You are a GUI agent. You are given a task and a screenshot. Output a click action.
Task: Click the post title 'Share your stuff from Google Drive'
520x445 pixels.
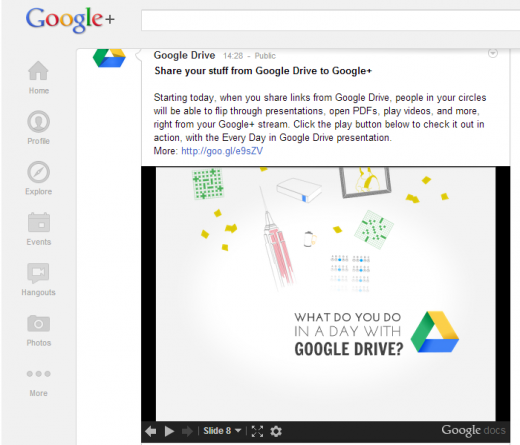pos(263,71)
